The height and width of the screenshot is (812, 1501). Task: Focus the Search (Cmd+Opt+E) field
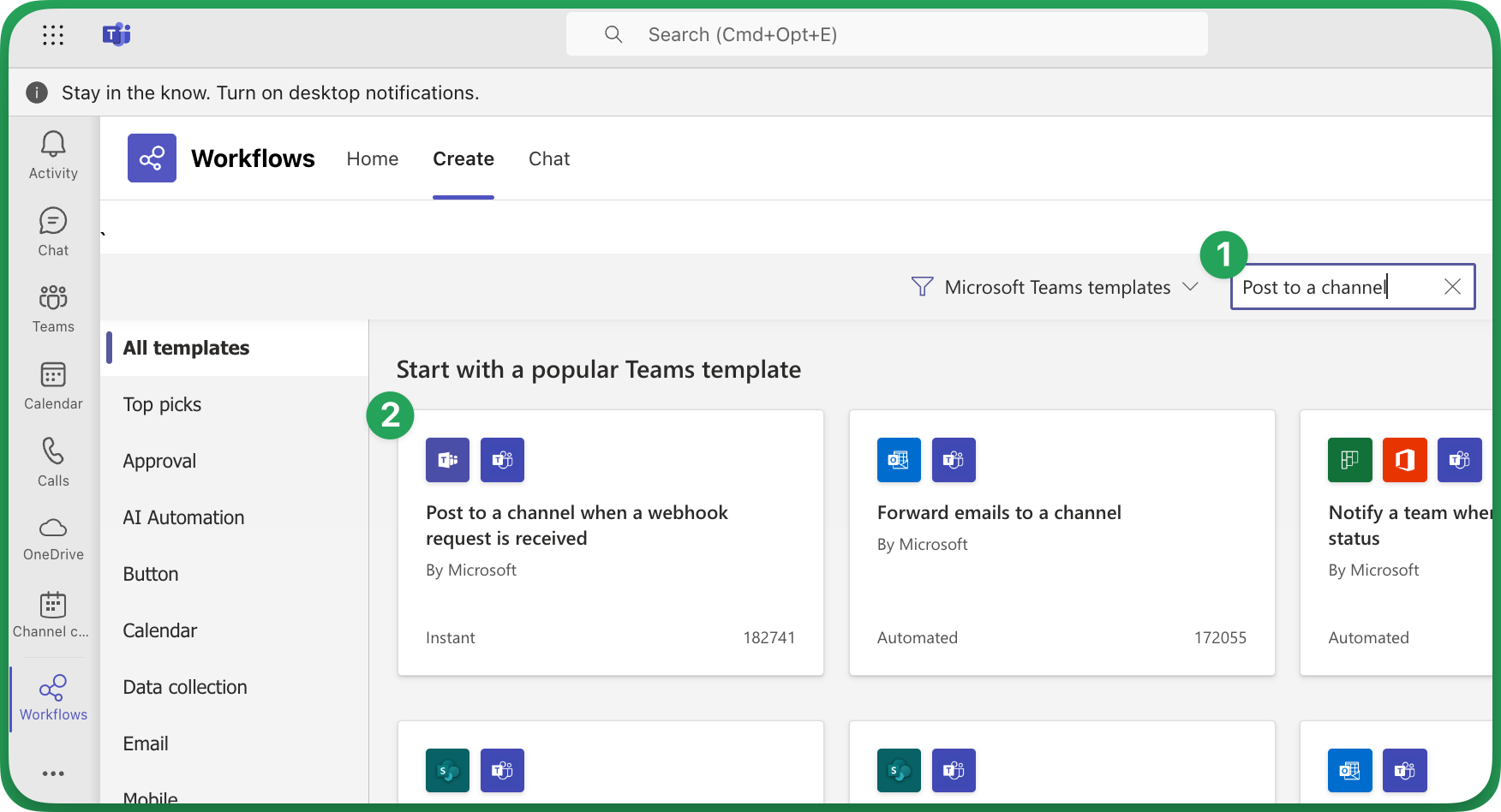pos(887,34)
